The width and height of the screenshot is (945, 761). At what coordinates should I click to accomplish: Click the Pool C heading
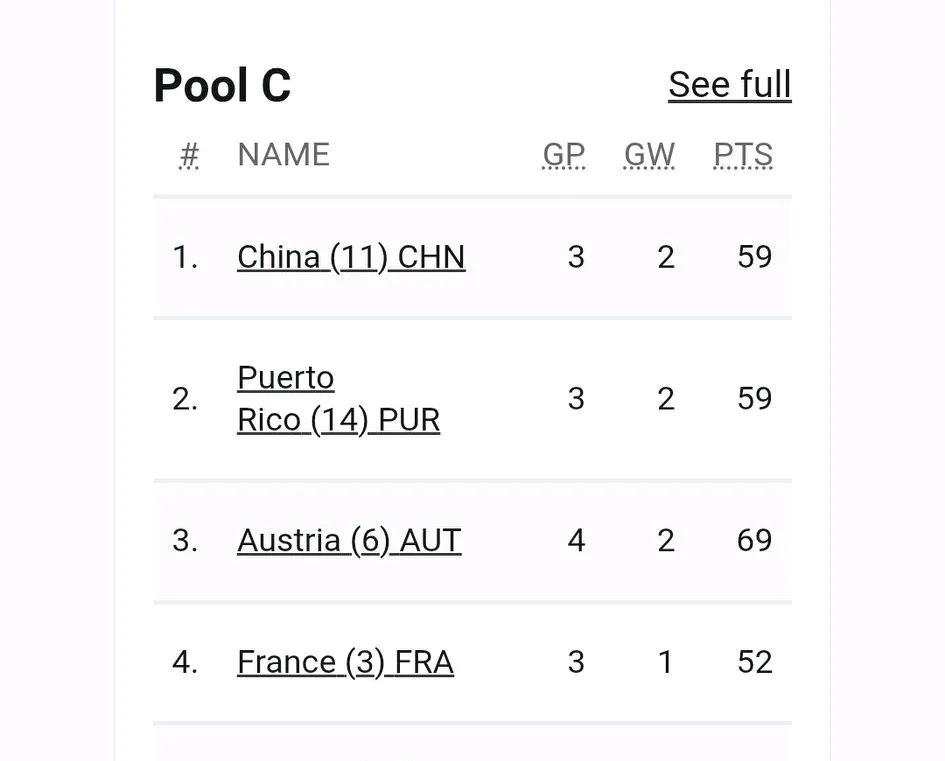coord(222,85)
